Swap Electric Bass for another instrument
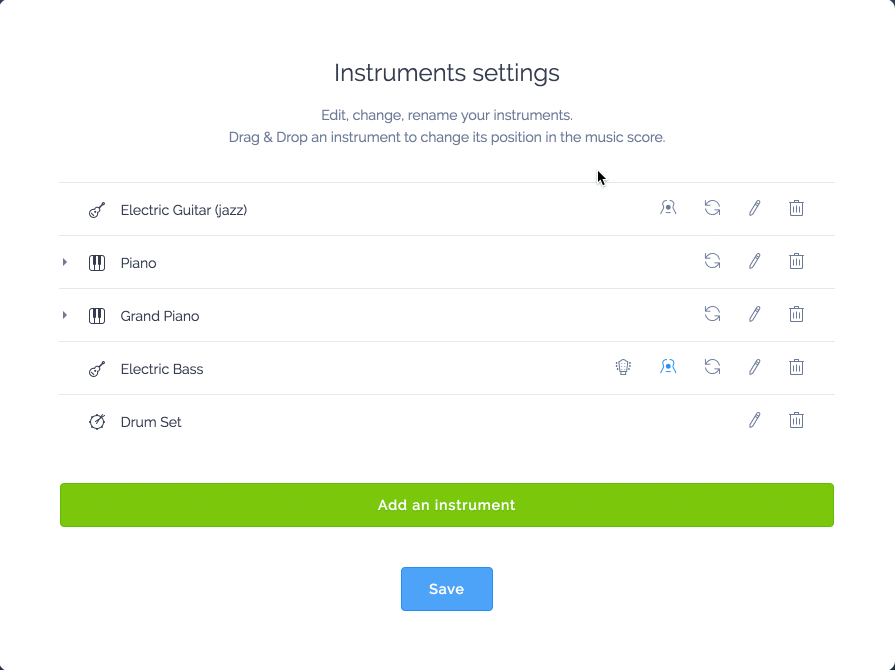This screenshot has height=670, width=895. (x=712, y=367)
